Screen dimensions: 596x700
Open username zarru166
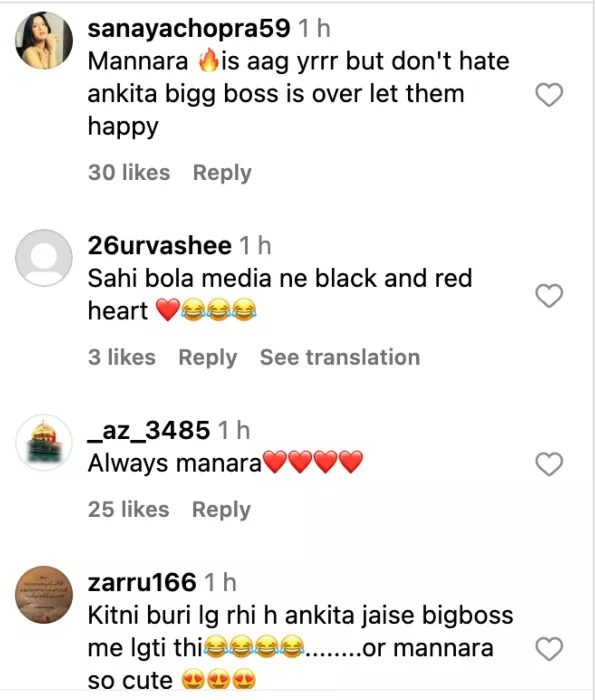click(x=142, y=583)
